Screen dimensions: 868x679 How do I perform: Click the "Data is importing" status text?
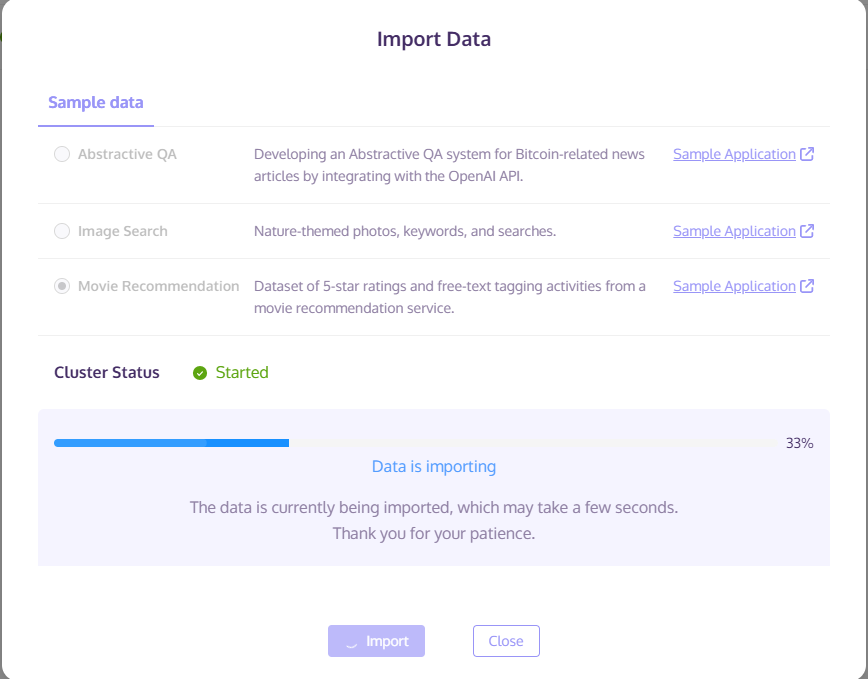pyautogui.click(x=434, y=466)
